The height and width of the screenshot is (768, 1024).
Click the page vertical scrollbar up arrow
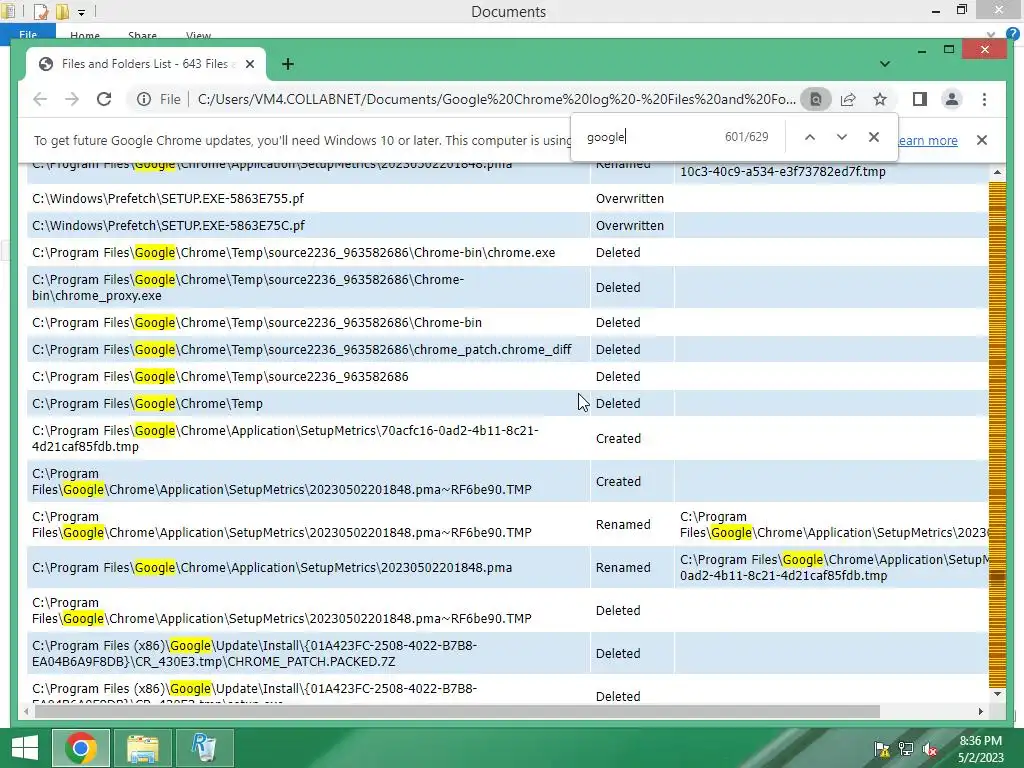click(x=997, y=172)
